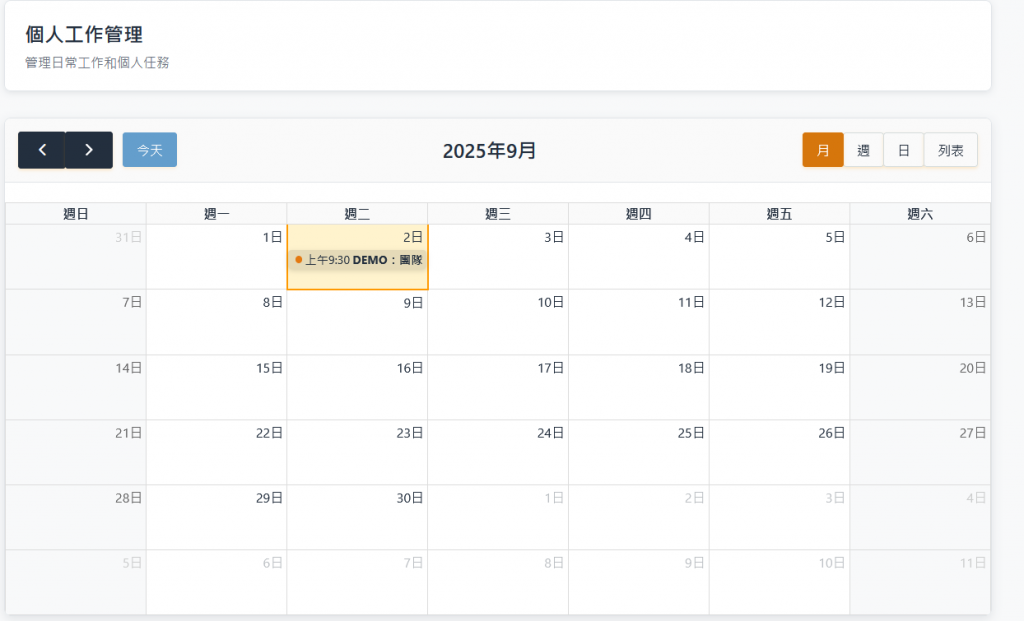This screenshot has height=621, width=1024.
Task: Click the 12日 date number
Action: point(832,302)
